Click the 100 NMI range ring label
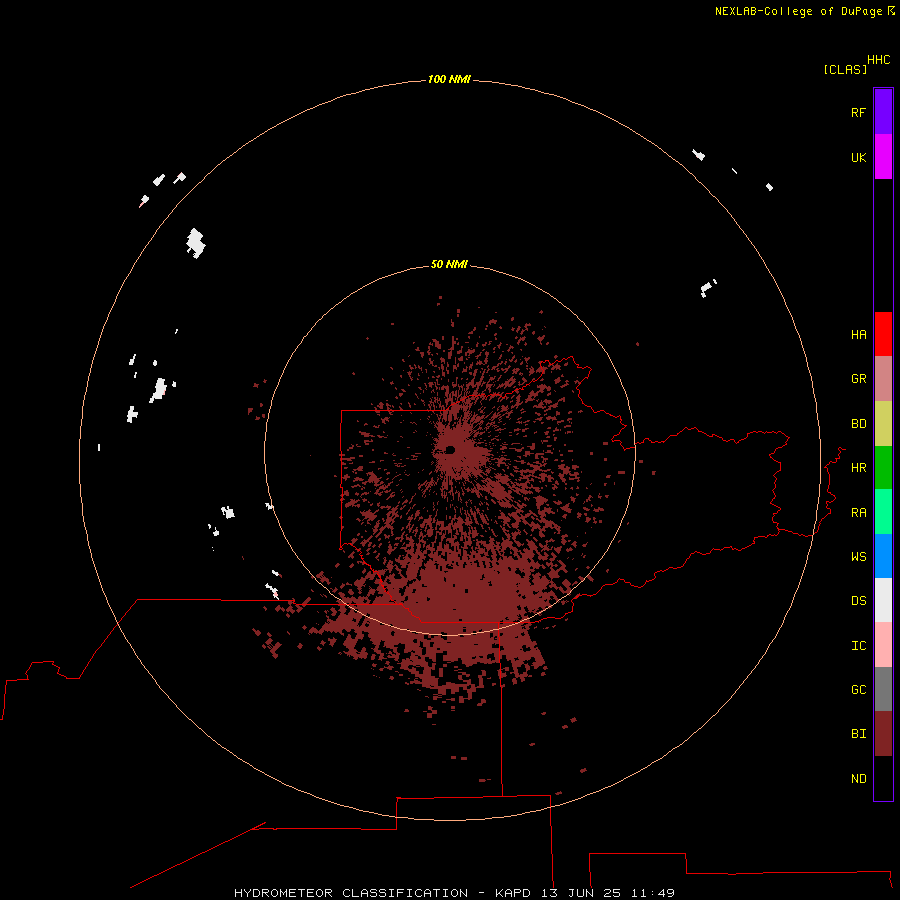The width and height of the screenshot is (900, 900). coord(449,79)
